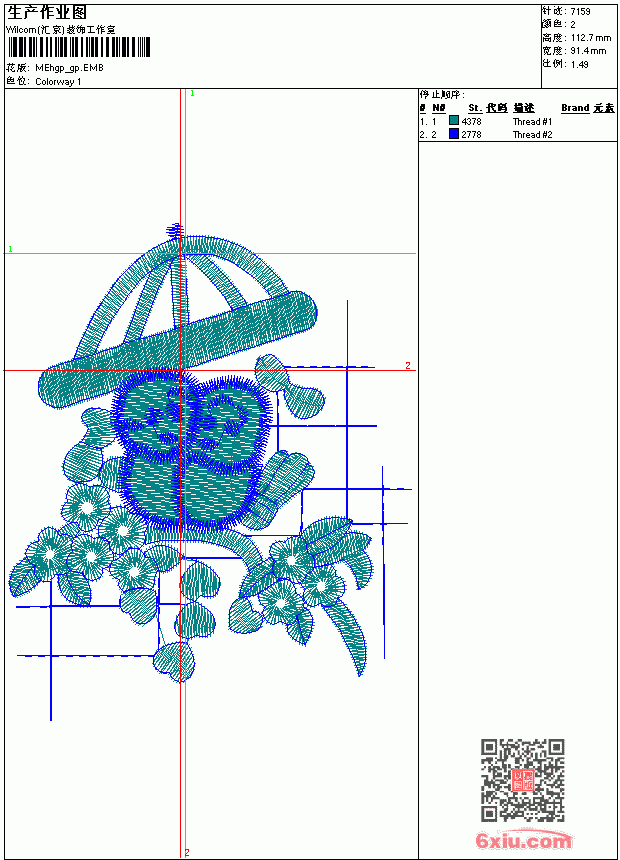Click the St. column header
Screen dimensions: 620x860
pos(475,108)
